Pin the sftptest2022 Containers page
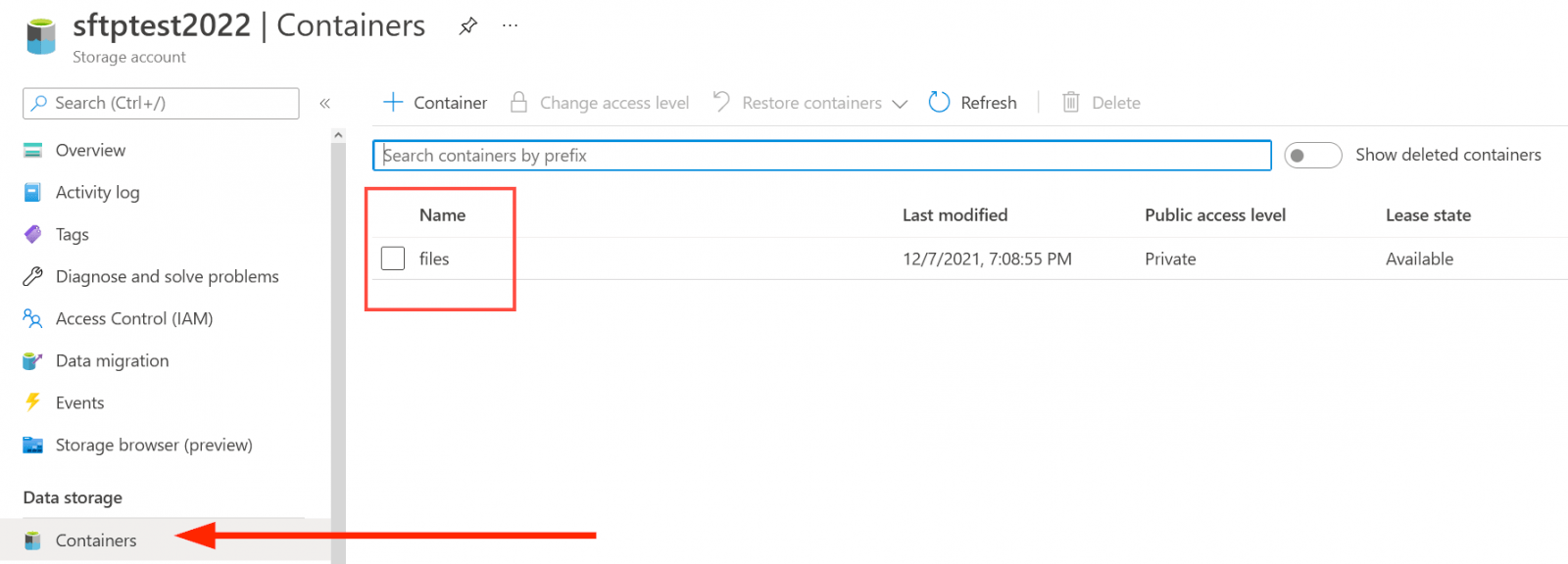 tap(468, 26)
